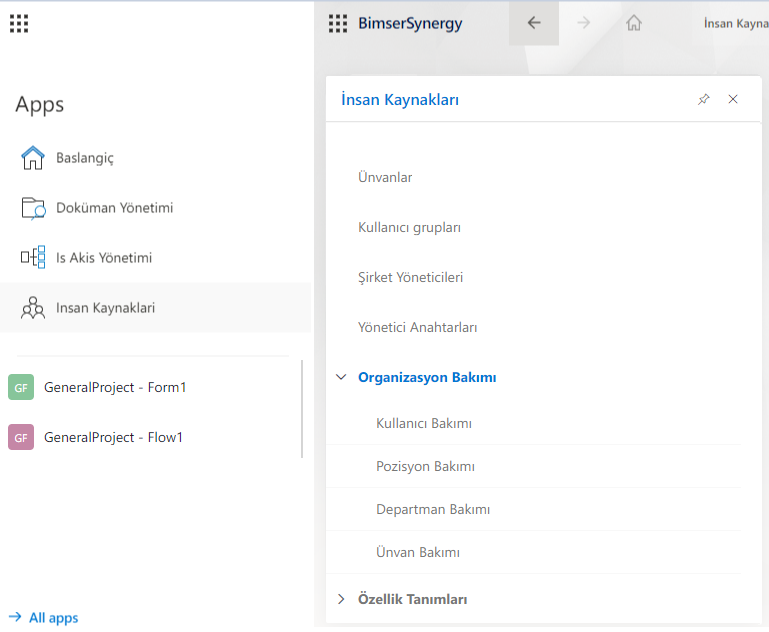Pin the İnsan Kaynakları panel
Viewport: 769px width, 632px height.
pyautogui.click(x=704, y=99)
